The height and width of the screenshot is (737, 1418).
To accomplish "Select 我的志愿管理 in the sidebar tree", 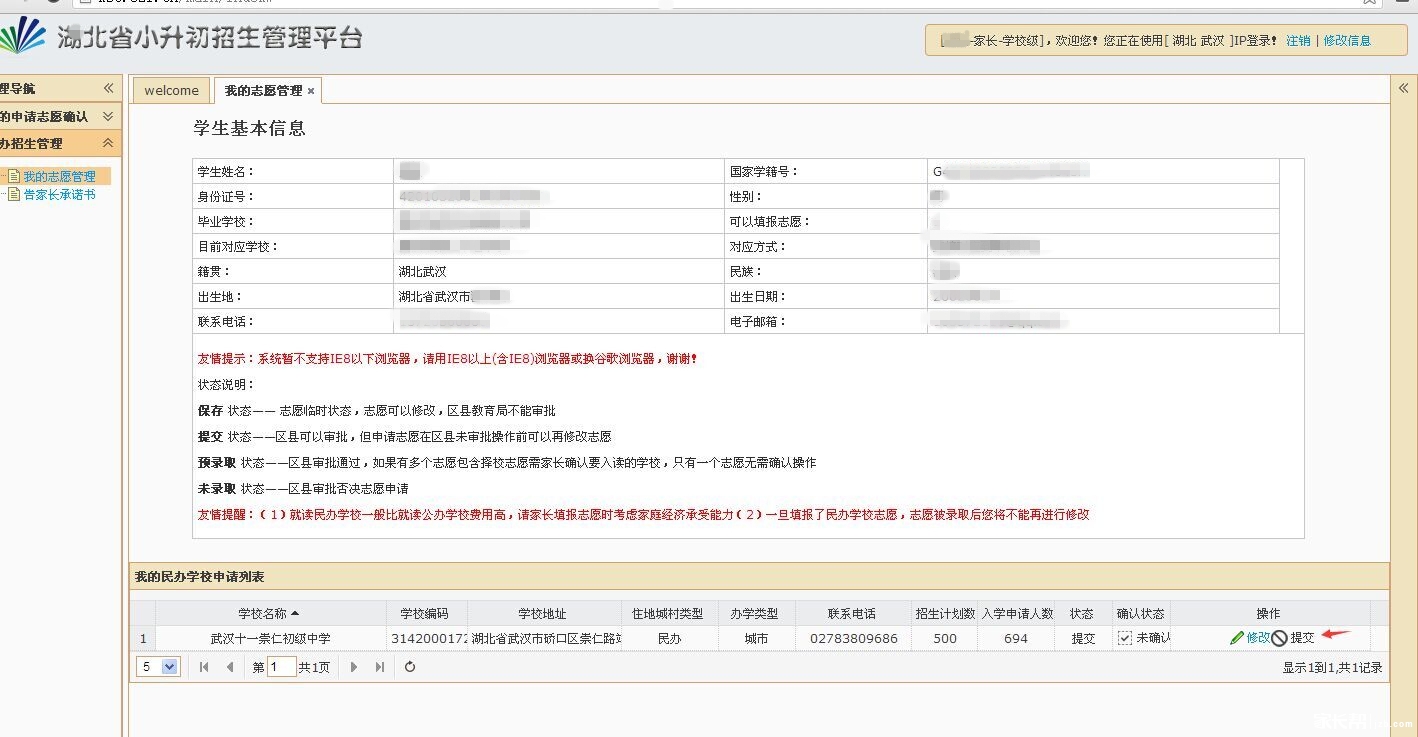I will click(x=59, y=177).
